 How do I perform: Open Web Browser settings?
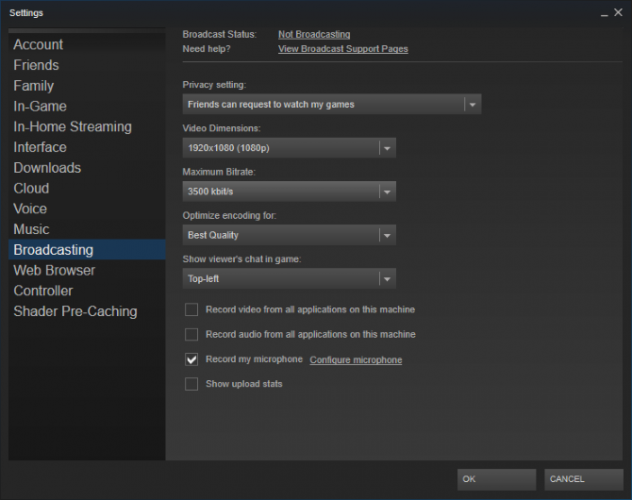[87, 270]
